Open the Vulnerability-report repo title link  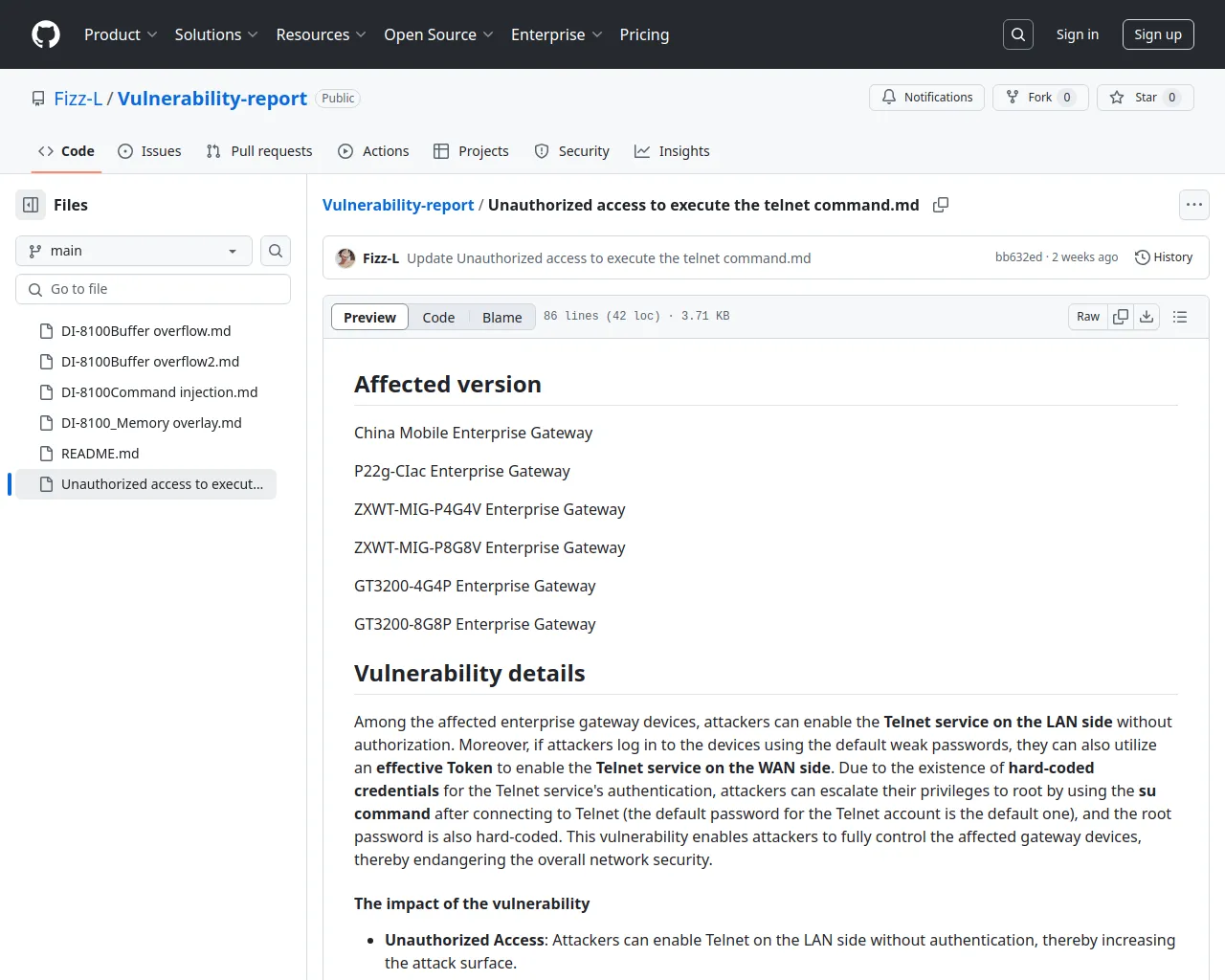[x=212, y=99]
